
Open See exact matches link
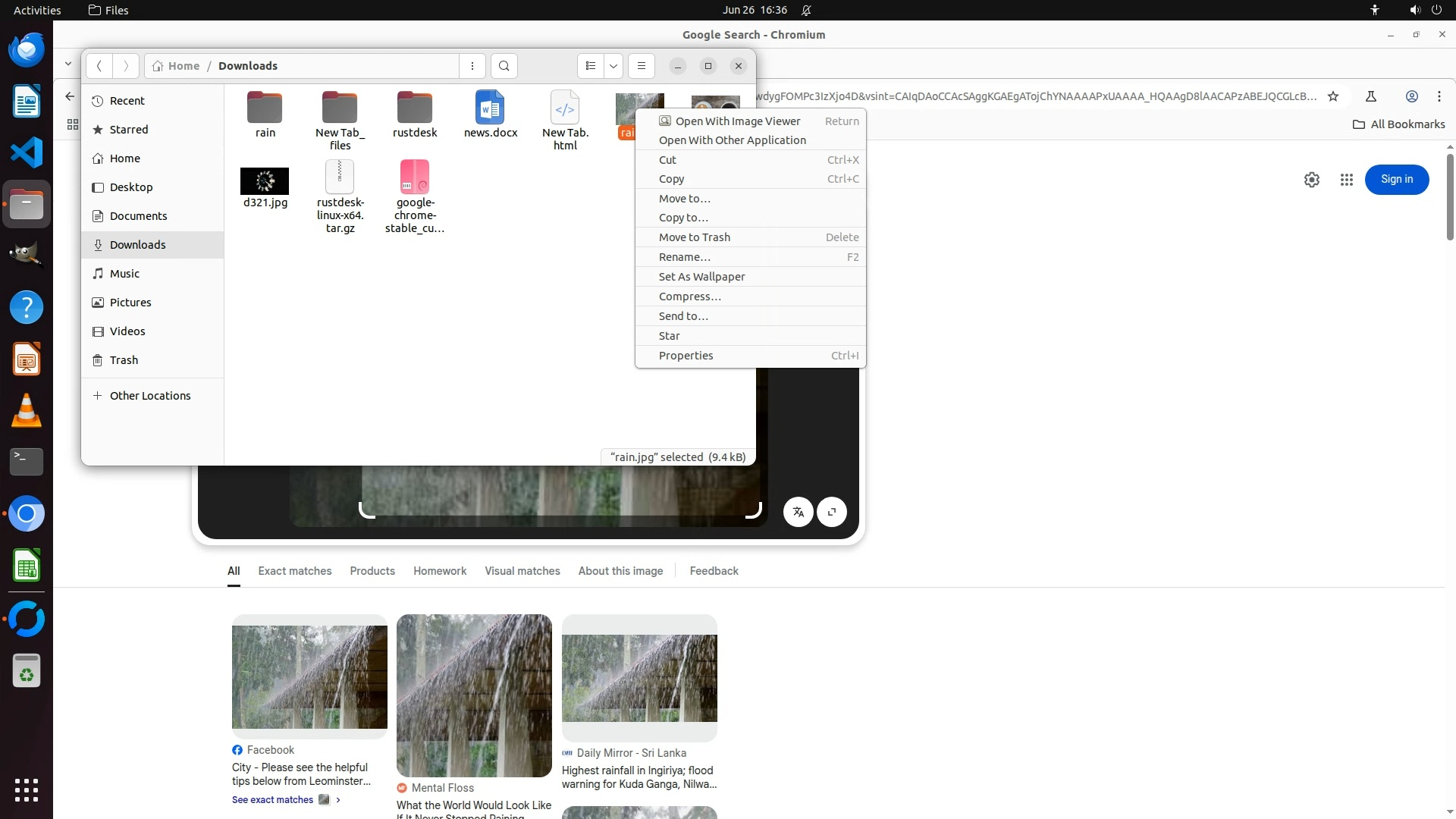click(x=273, y=800)
